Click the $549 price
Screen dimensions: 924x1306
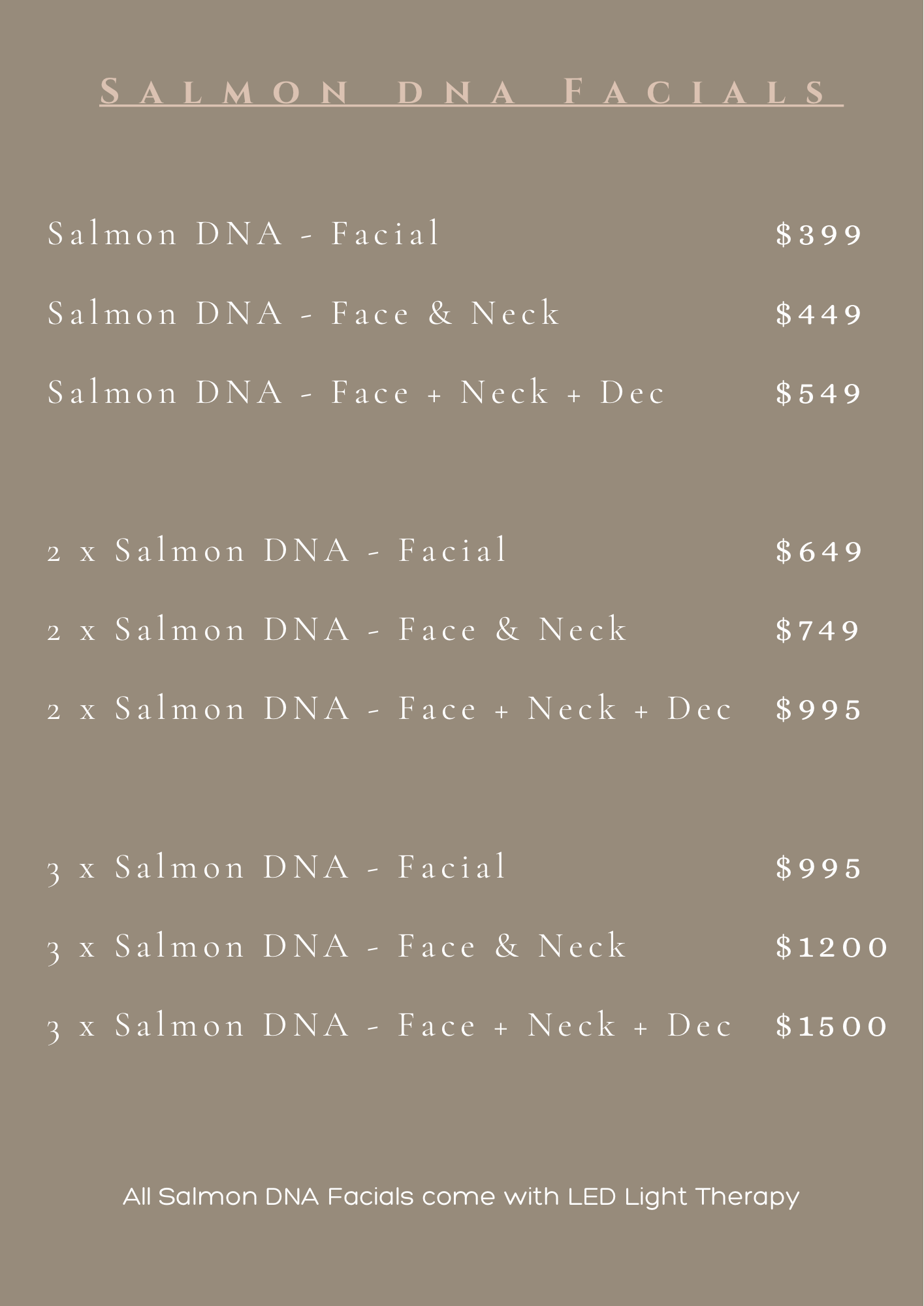point(819,394)
